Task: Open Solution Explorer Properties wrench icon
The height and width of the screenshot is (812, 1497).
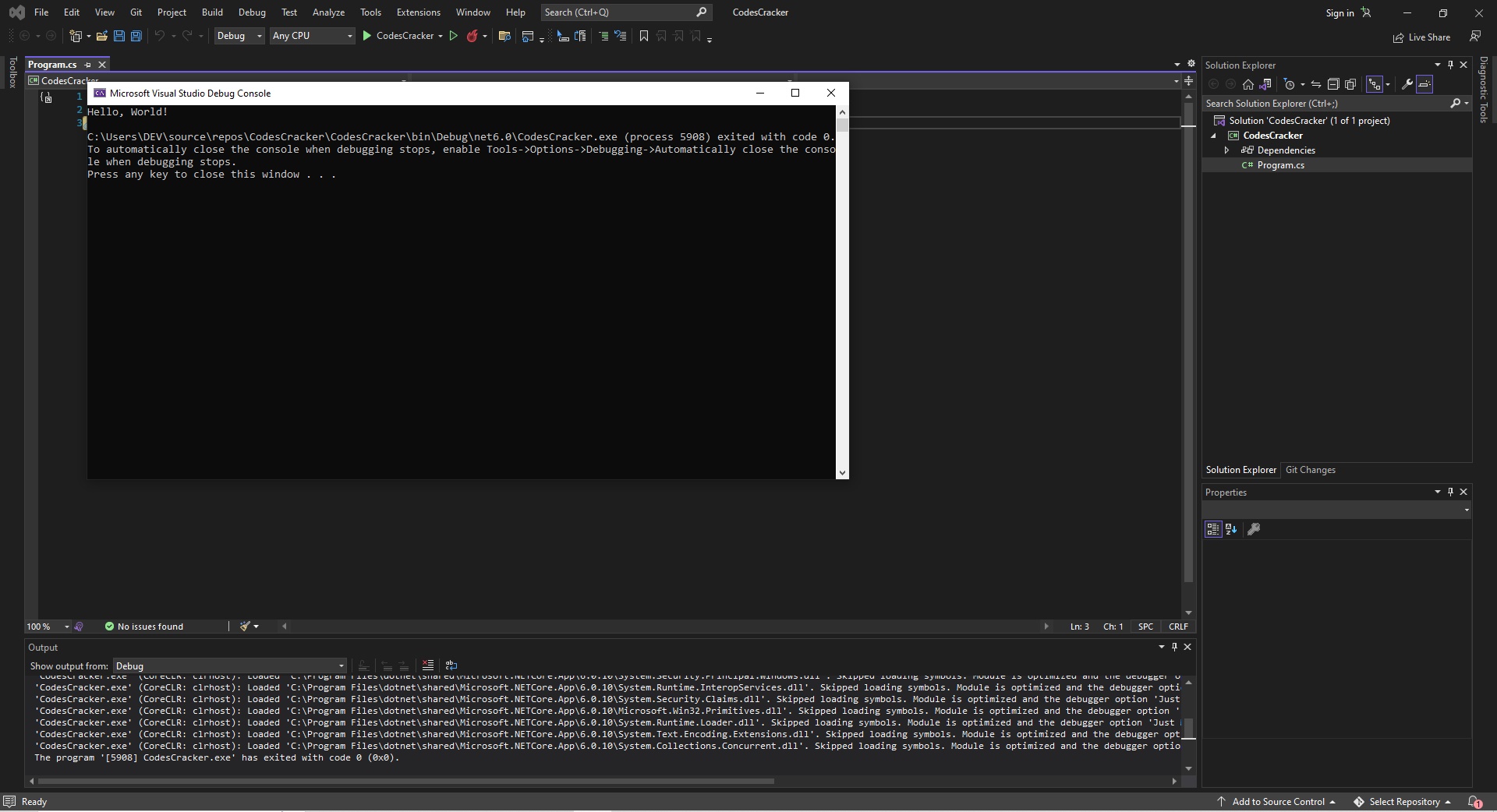Action: coord(1407,84)
